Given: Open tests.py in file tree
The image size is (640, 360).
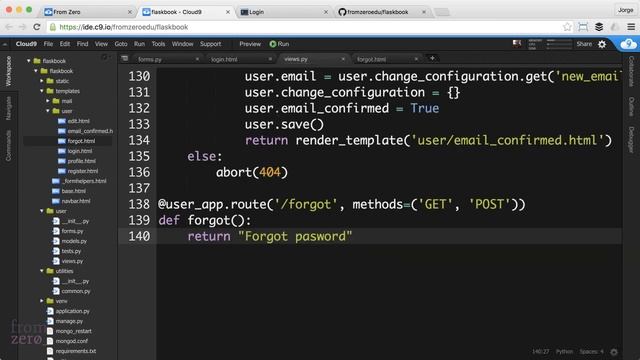Looking at the screenshot, I should coord(71,251).
